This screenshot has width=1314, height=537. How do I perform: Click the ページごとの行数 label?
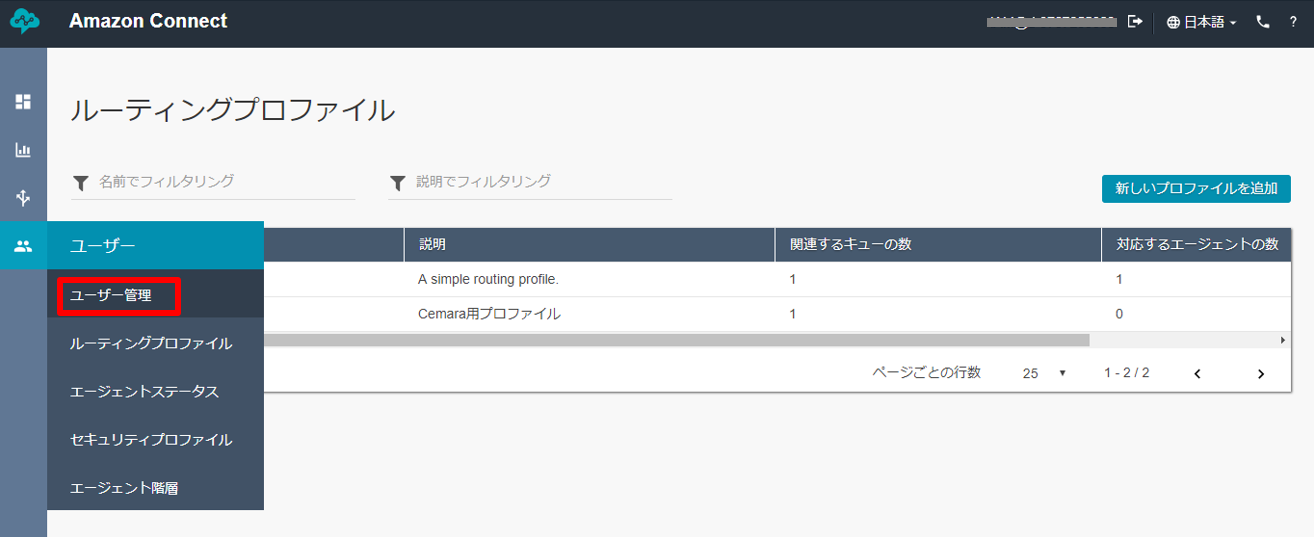(x=926, y=372)
